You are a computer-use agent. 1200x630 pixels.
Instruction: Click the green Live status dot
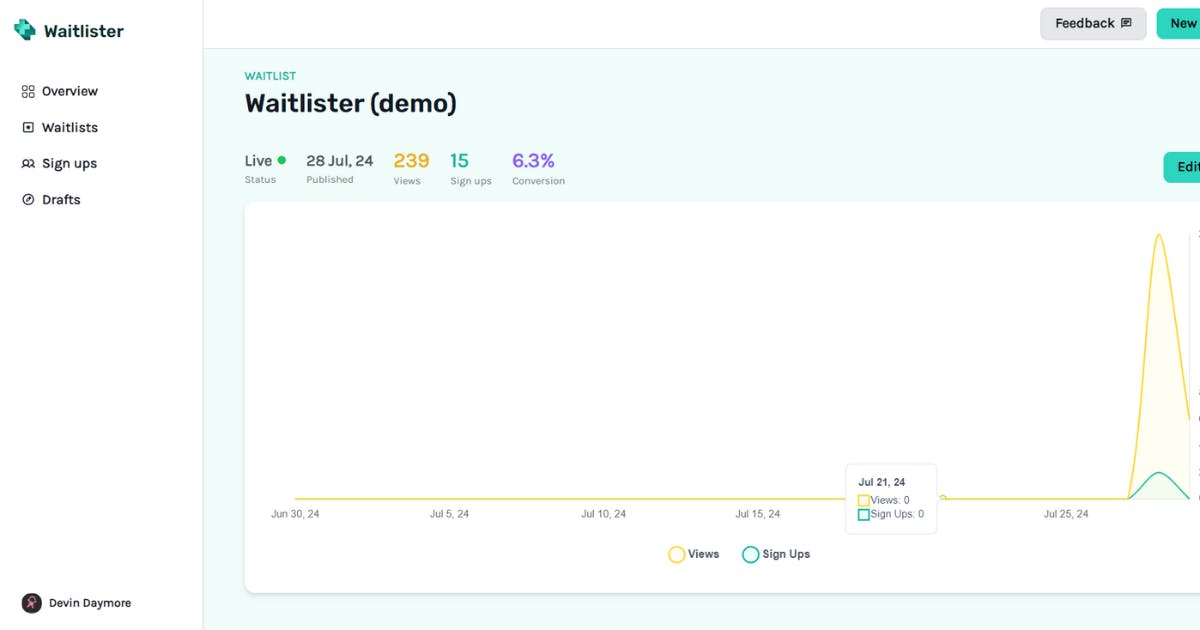point(282,160)
